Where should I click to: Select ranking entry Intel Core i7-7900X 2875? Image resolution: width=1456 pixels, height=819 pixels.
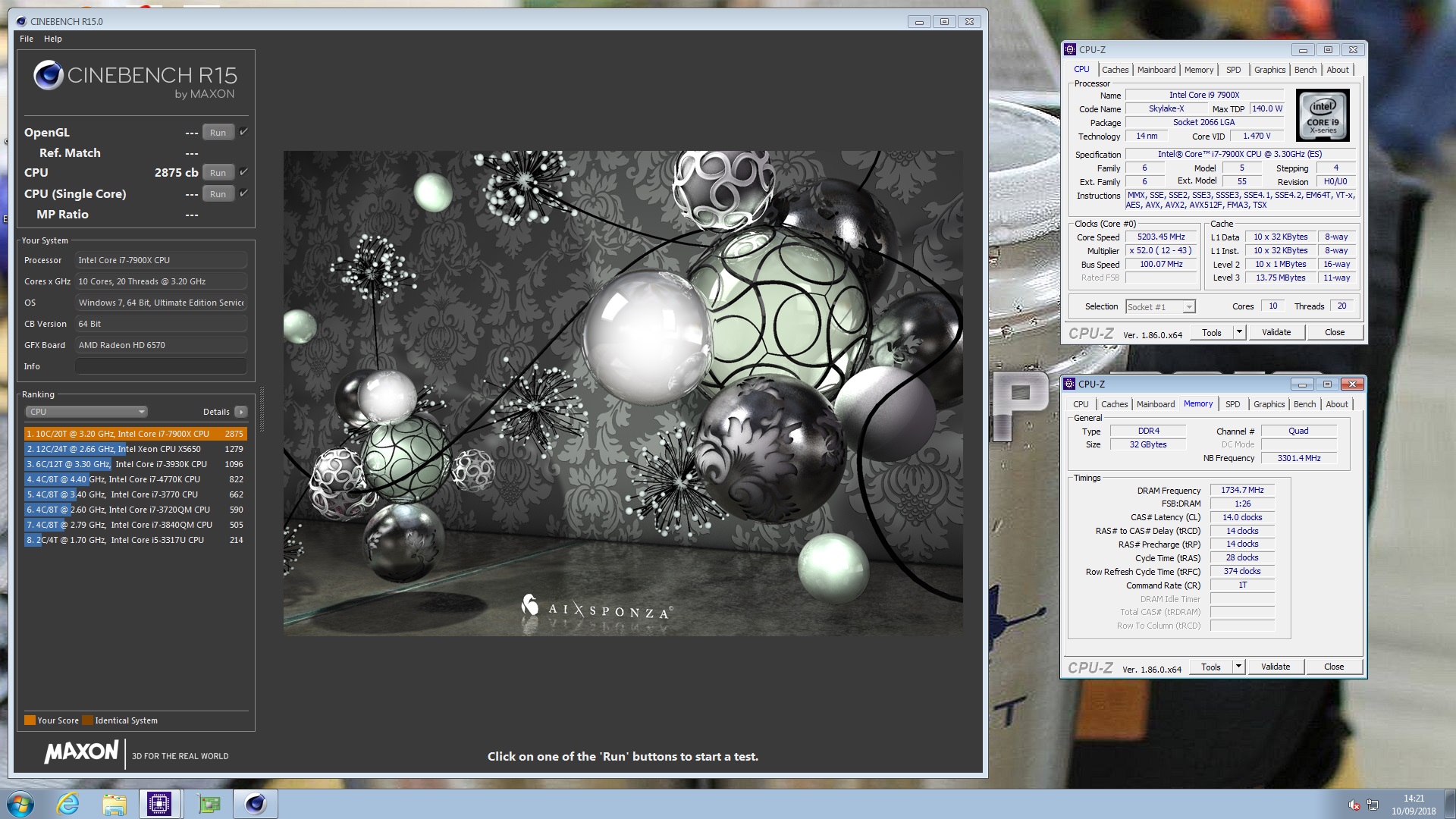[x=135, y=434]
